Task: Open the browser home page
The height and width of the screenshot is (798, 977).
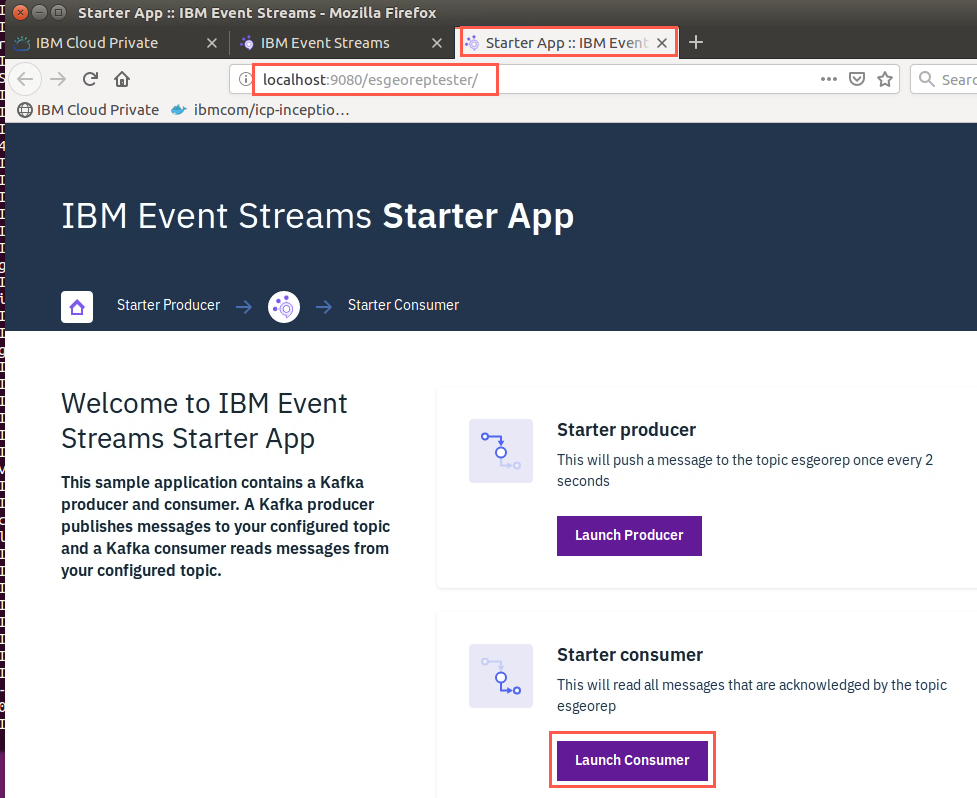Action: (122, 79)
